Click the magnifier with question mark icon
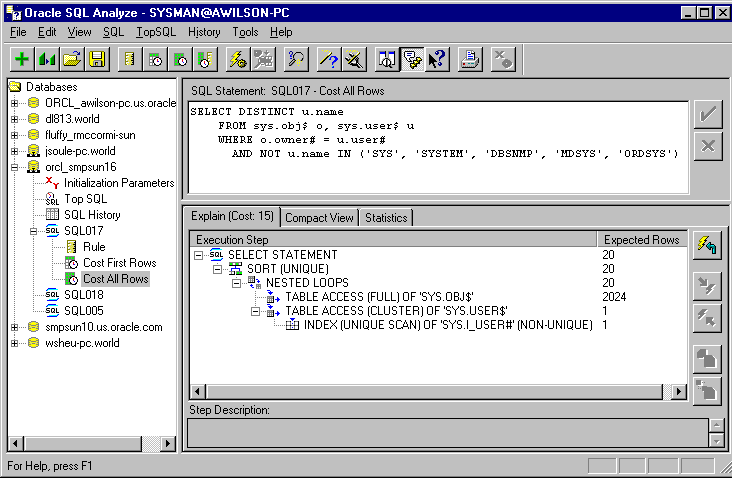 point(296,59)
